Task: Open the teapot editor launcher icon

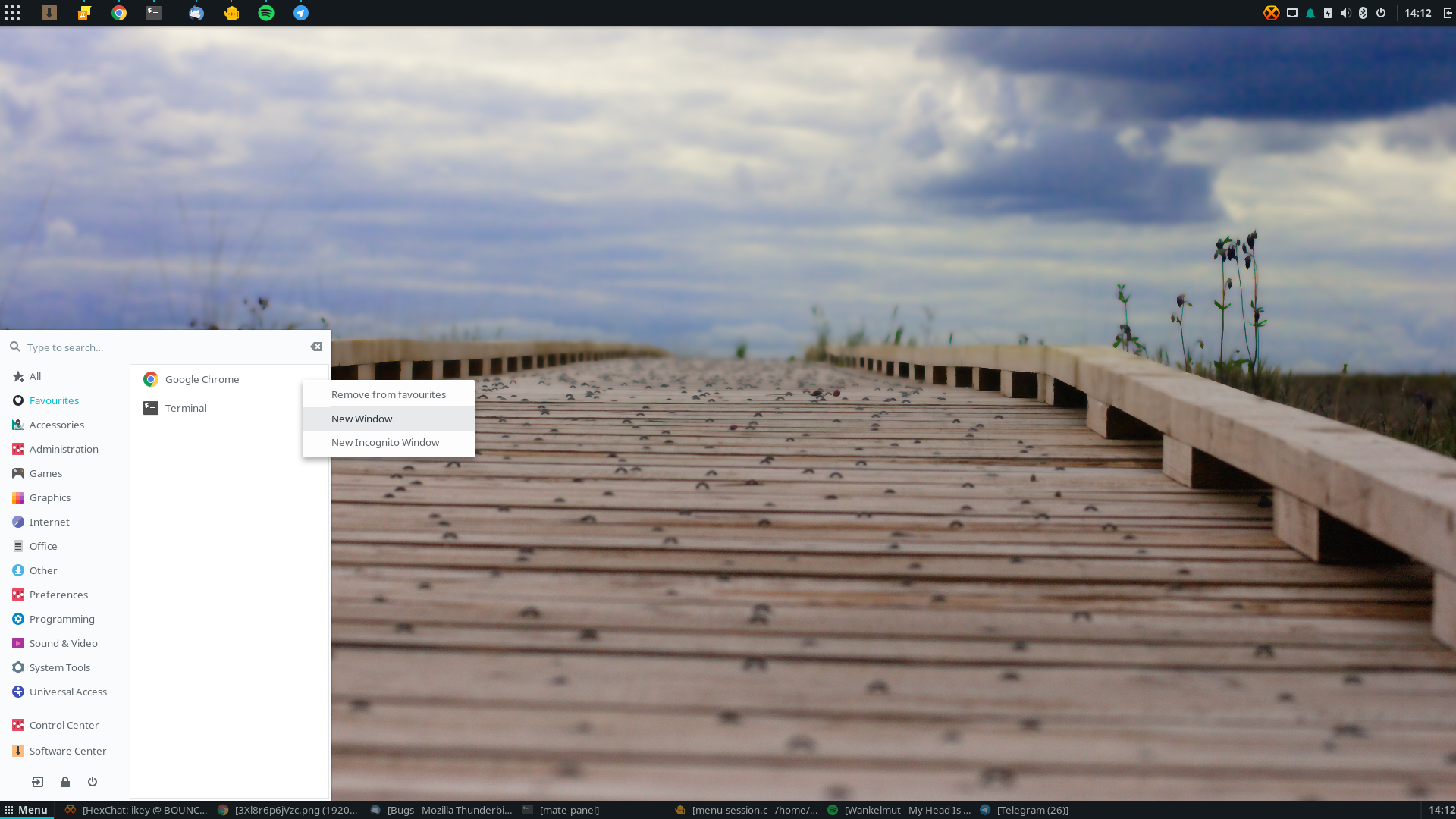Action: pyautogui.click(x=231, y=13)
